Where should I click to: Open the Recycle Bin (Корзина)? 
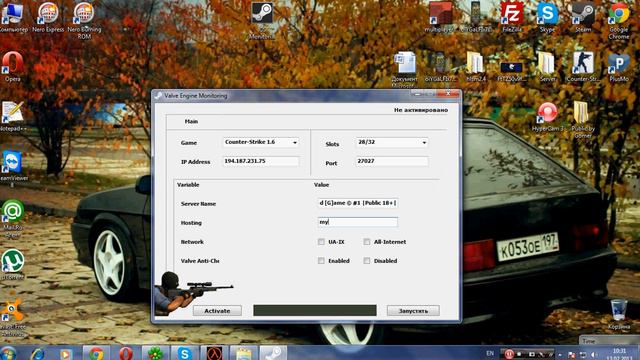click(619, 314)
